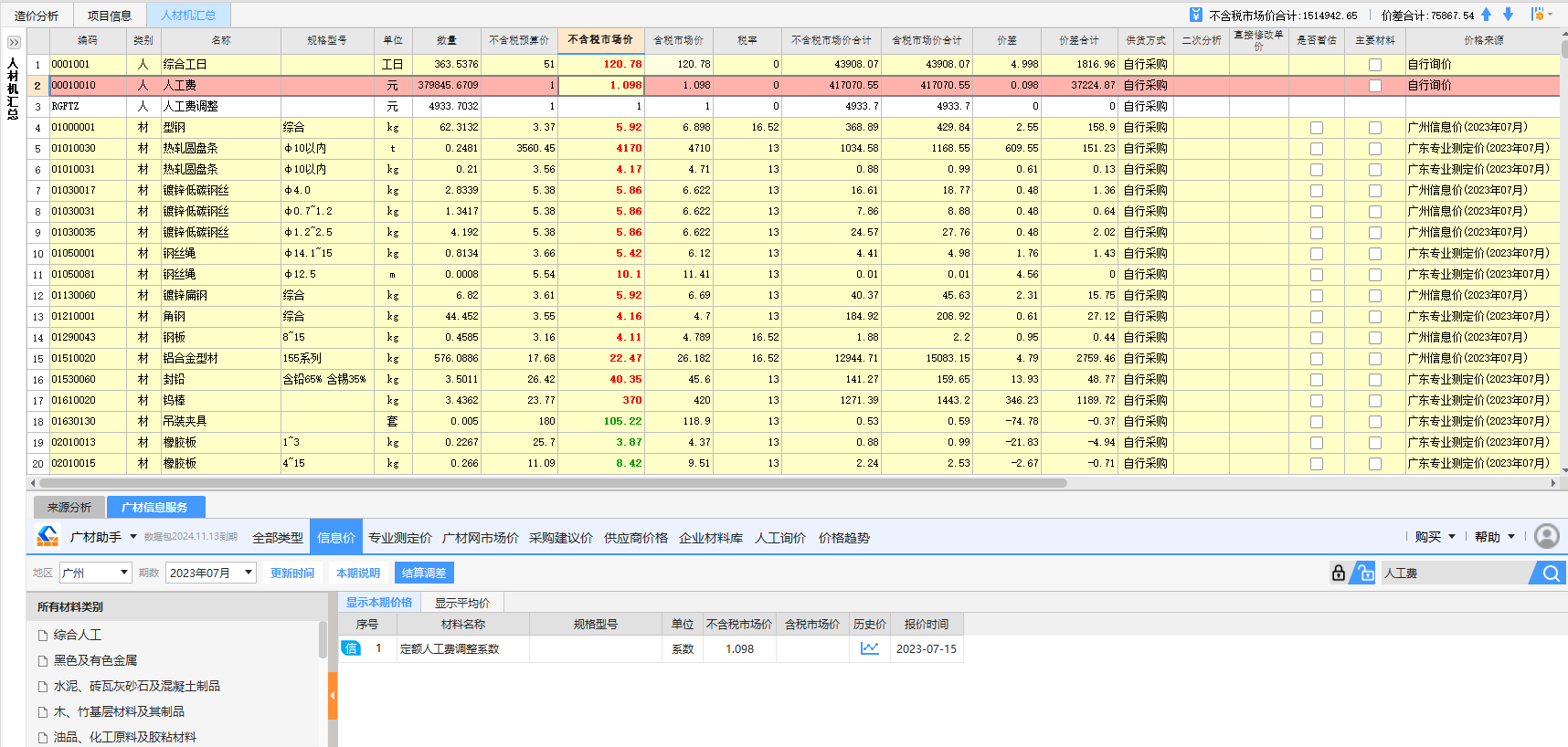
Task: Click file icon beside 水泥、砖瓦灰砂石及混凝土制品
Action: tap(43, 686)
